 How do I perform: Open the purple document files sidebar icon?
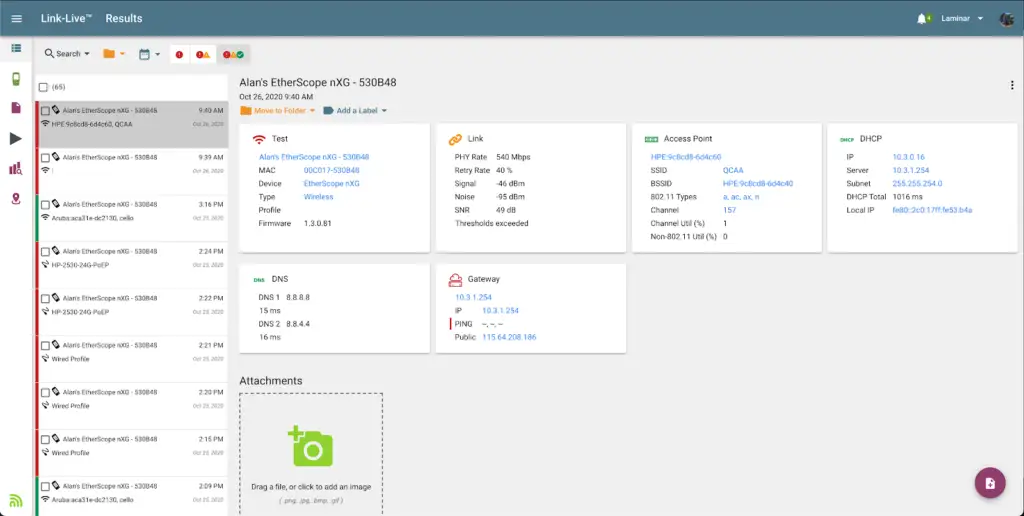tap(16, 108)
